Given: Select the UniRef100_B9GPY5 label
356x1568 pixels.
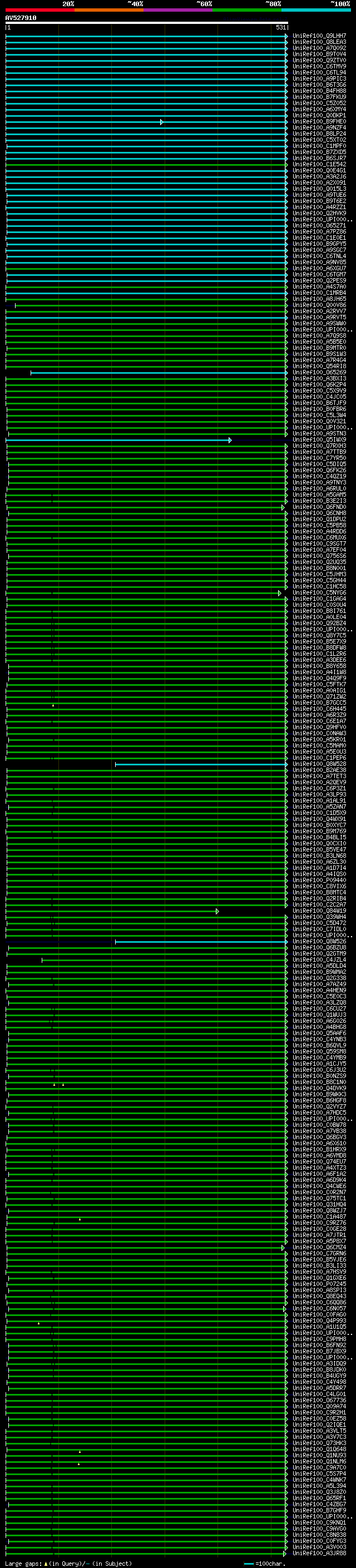Looking at the screenshot, I should pyautogui.click(x=319, y=244).
